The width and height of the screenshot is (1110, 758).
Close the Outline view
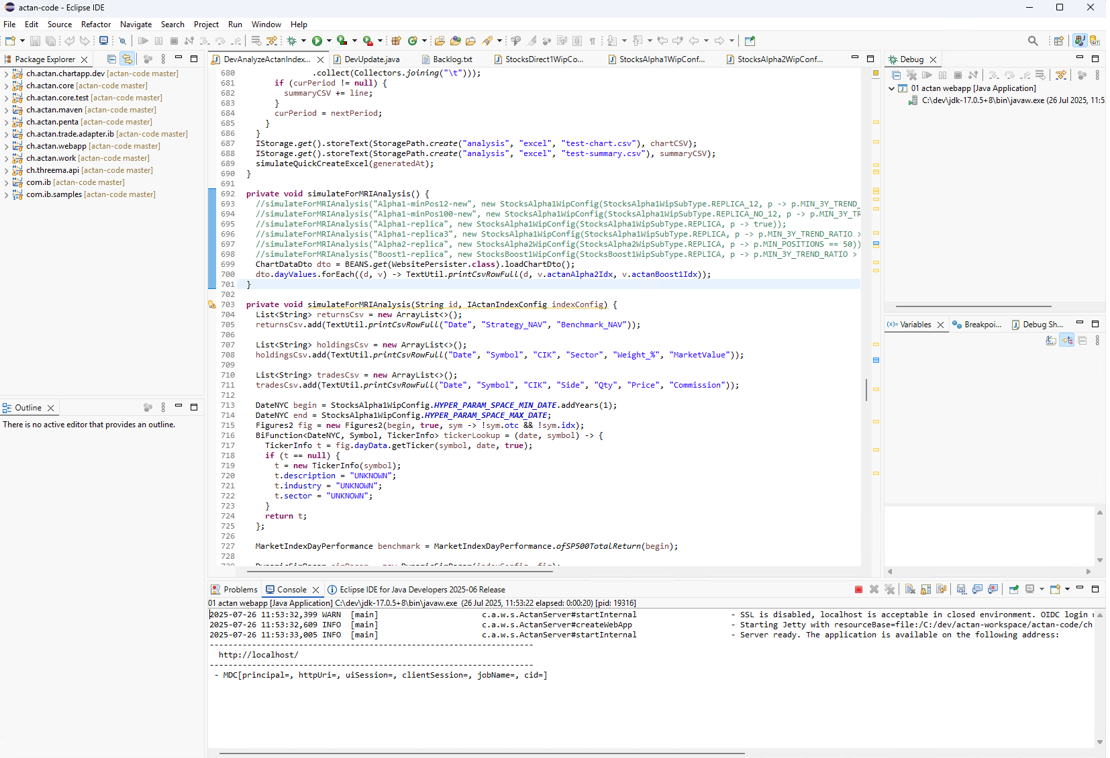point(51,408)
